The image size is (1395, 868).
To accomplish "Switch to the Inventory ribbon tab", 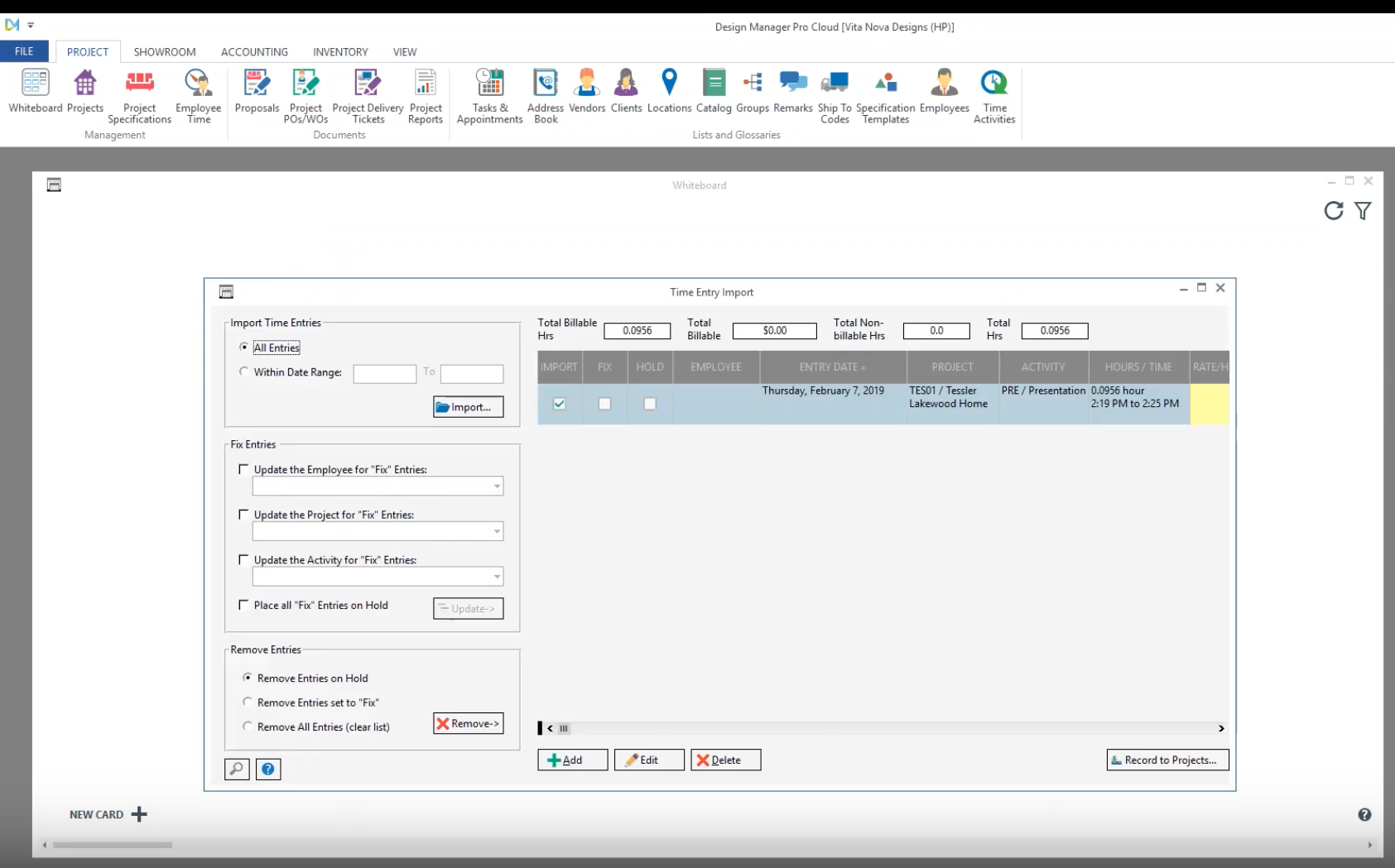I will click(340, 51).
